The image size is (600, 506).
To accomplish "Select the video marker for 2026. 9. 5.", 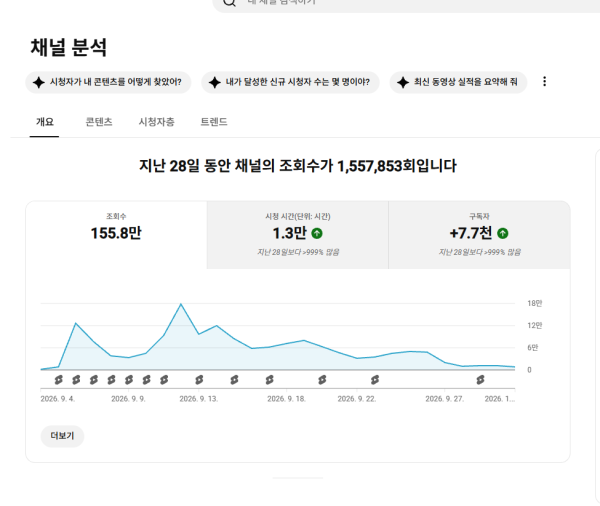I will point(58,380).
